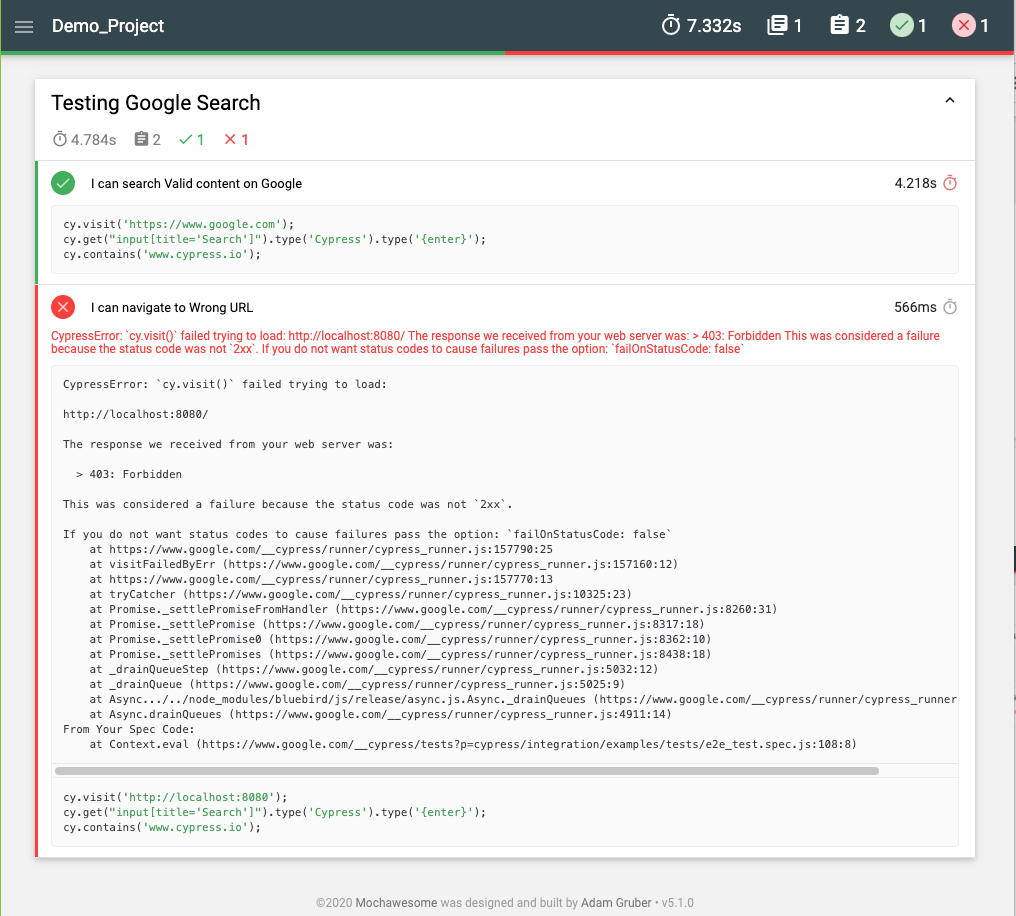
Task: Click the suite tests clipboard icon
Action: click(x=141, y=139)
